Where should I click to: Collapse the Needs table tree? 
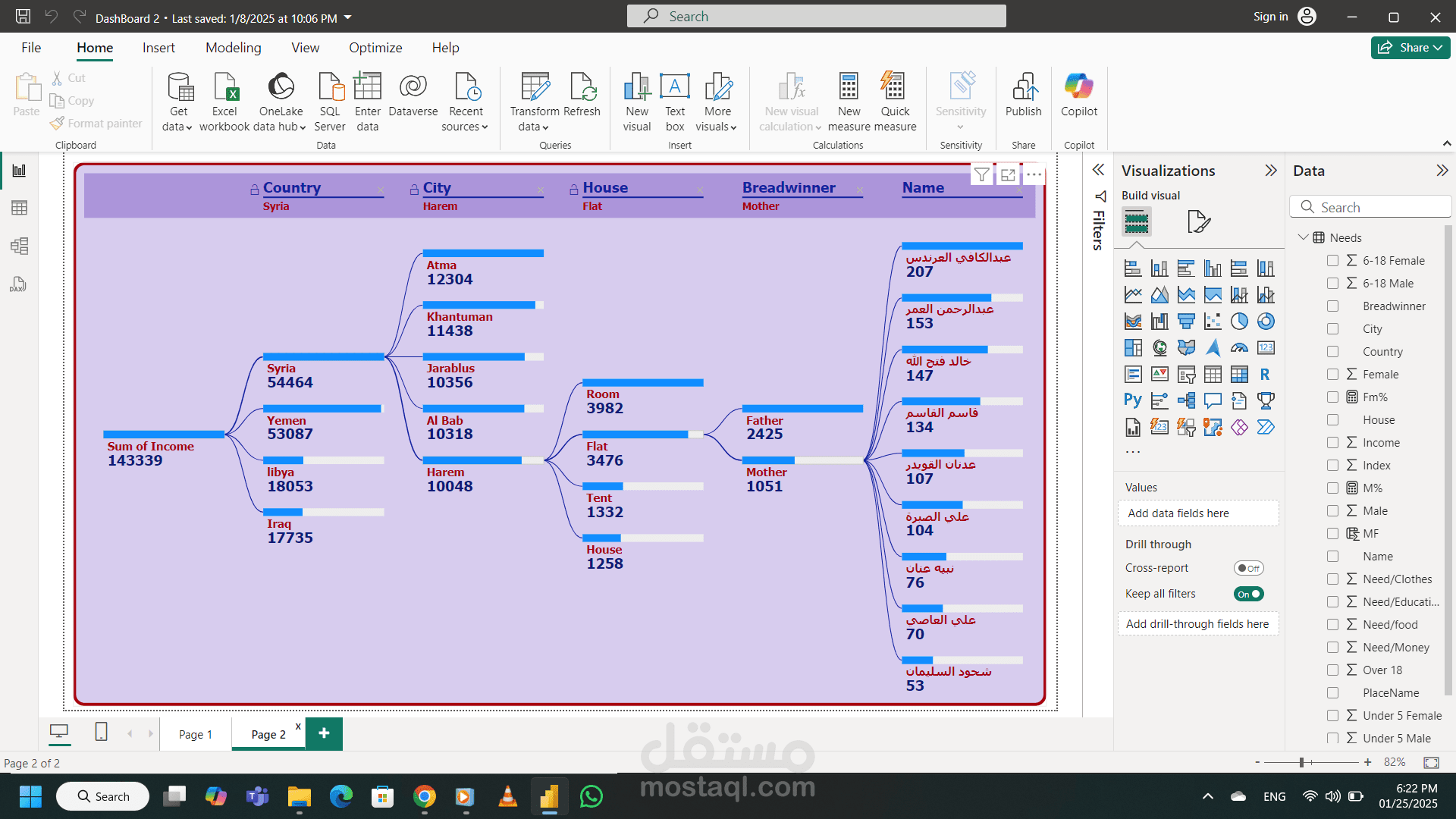point(1303,237)
